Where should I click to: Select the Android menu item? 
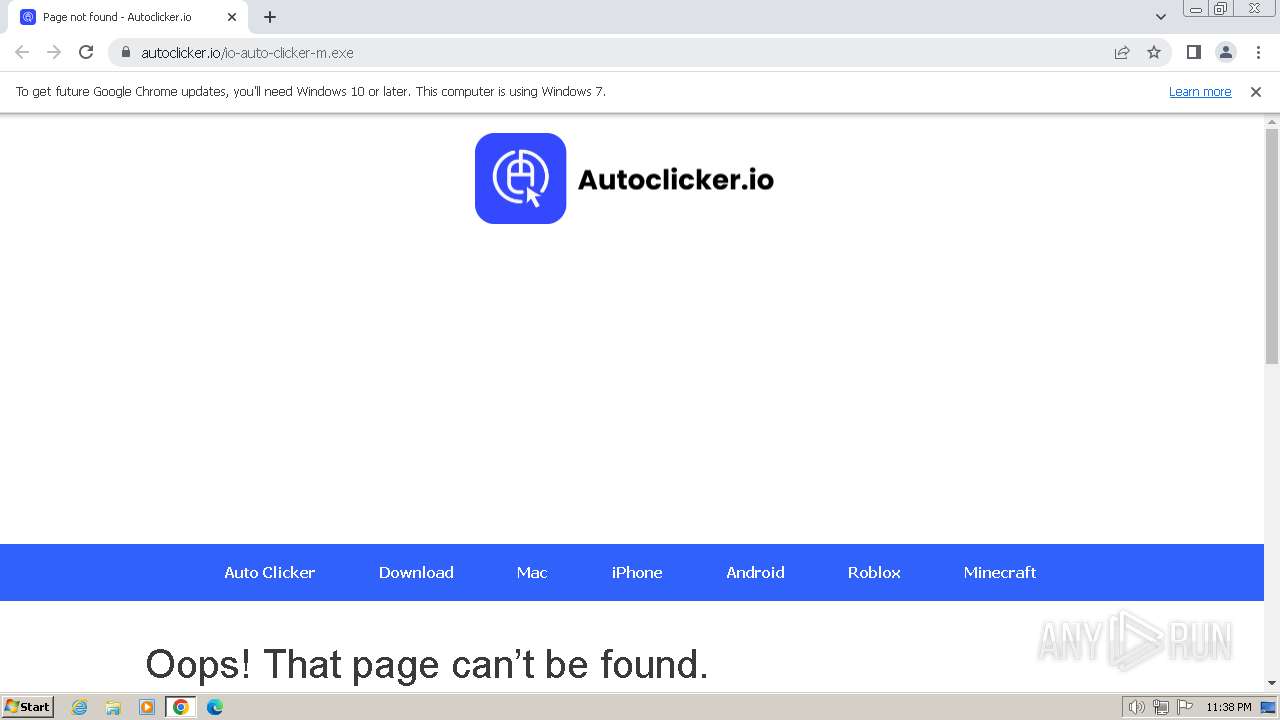(x=755, y=572)
